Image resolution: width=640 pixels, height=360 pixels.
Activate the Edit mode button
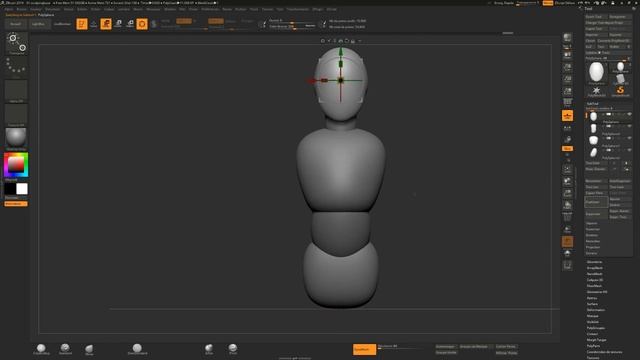tap(82, 24)
